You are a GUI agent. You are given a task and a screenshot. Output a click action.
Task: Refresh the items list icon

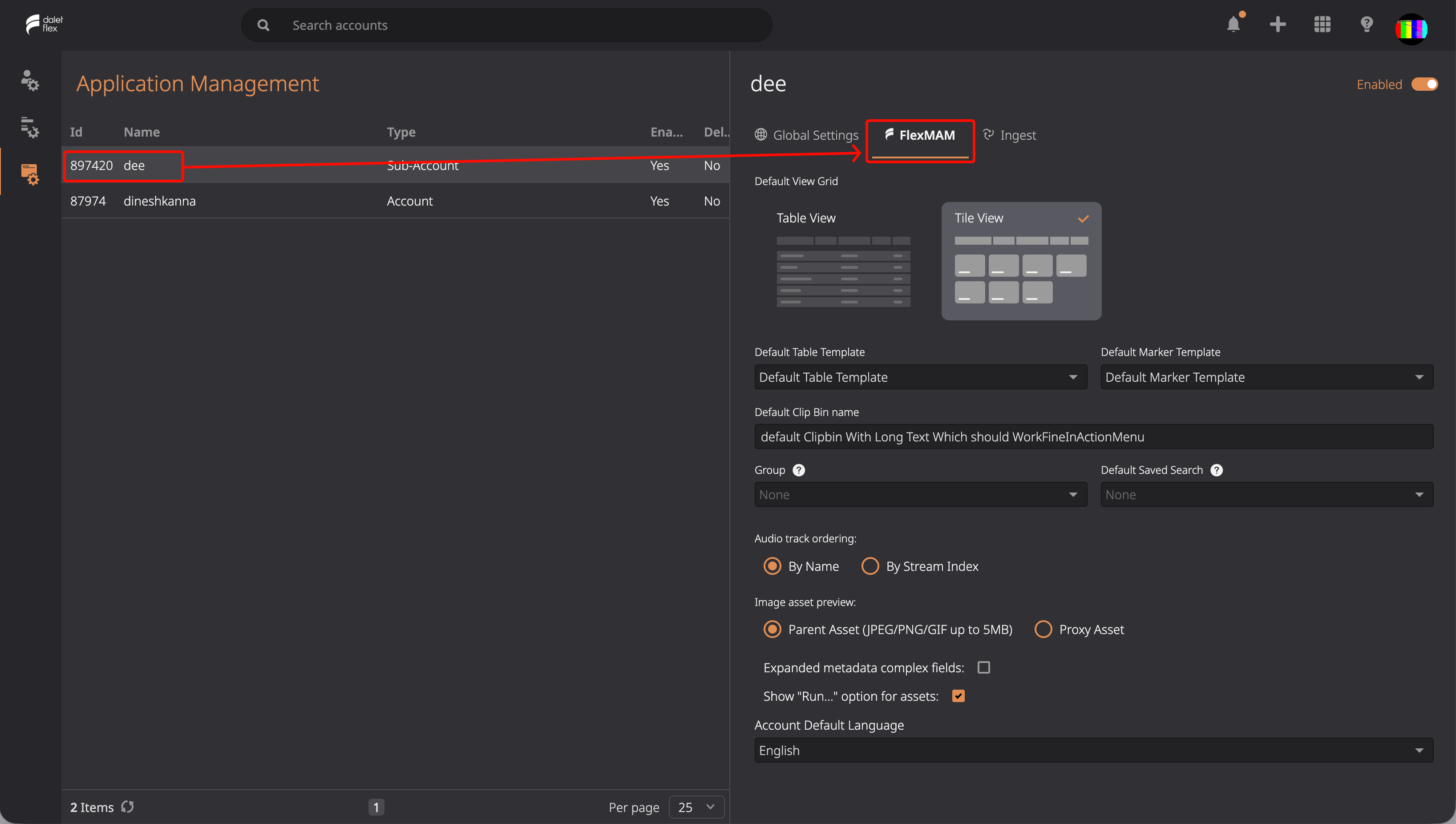point(128,807)
